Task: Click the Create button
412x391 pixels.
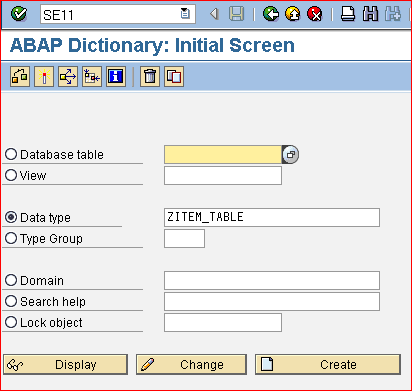Action: click(x=328, y=364)
